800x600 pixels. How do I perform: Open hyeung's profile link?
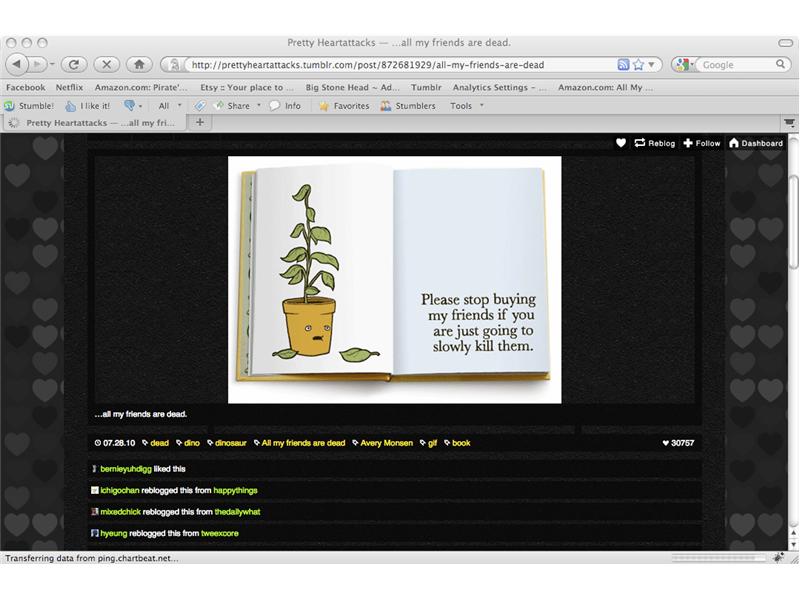click(x=114, y=533)
